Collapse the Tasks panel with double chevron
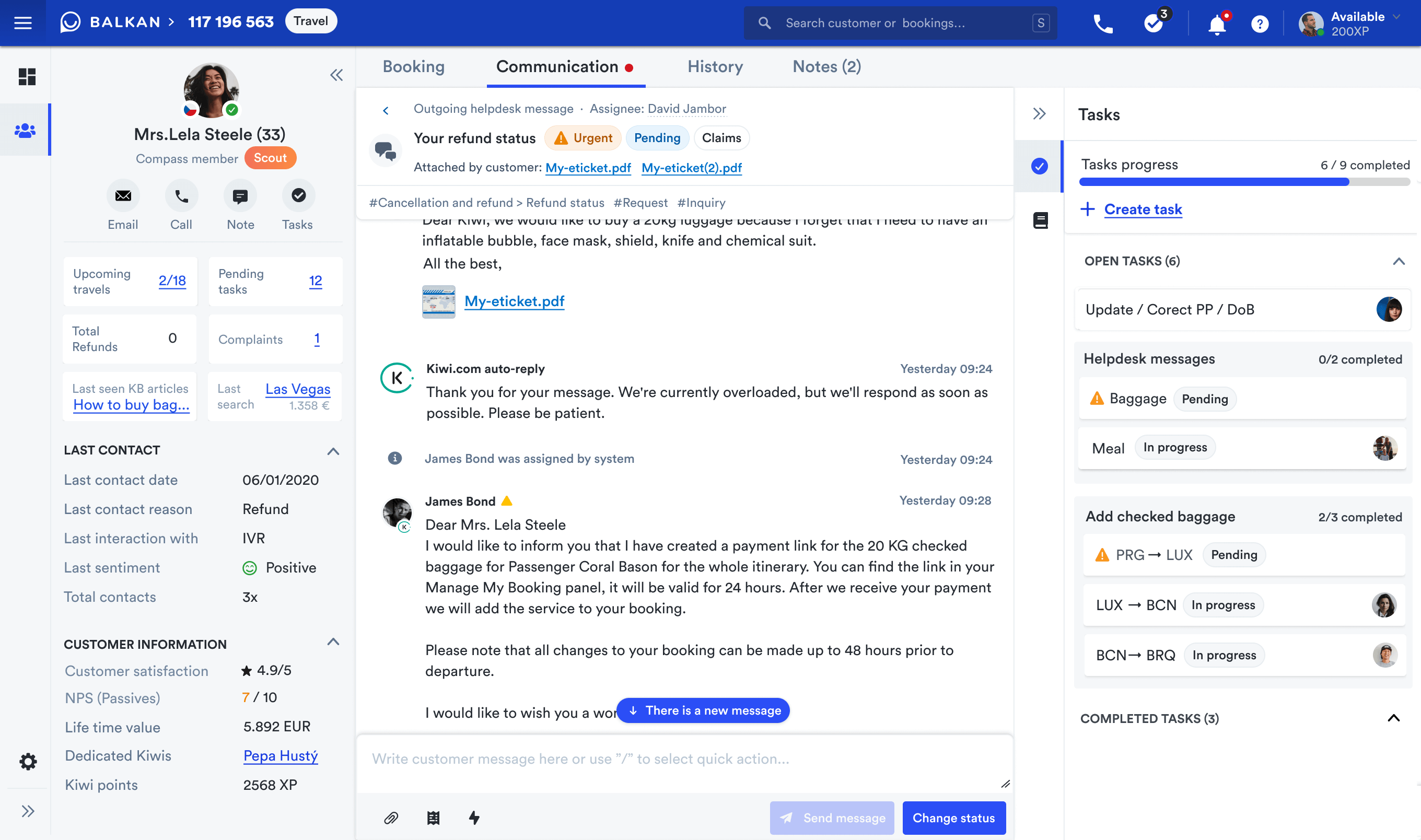 click(1039, 114)
